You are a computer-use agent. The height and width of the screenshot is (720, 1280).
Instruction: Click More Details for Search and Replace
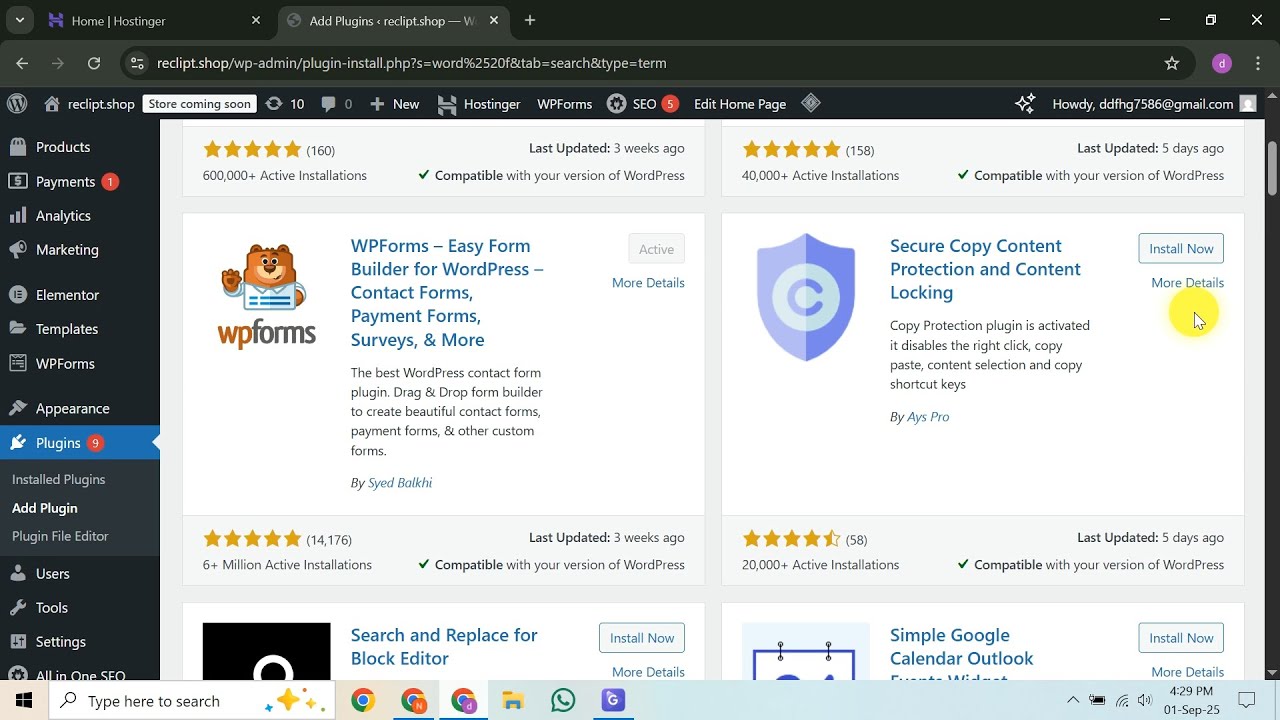point(648,672)
